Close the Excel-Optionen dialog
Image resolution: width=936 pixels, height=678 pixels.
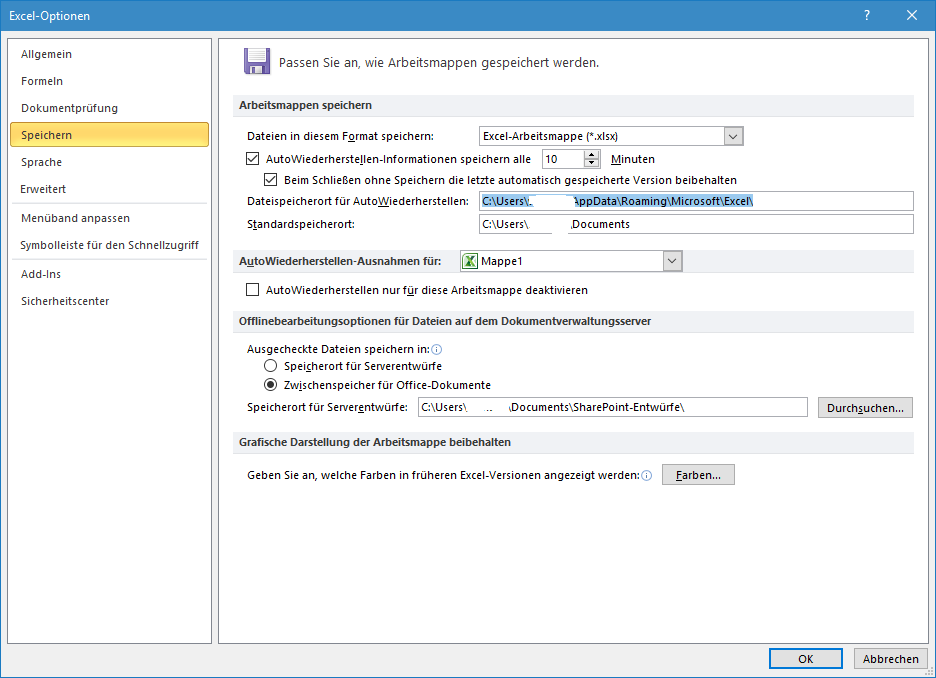(x=912, y=16)
